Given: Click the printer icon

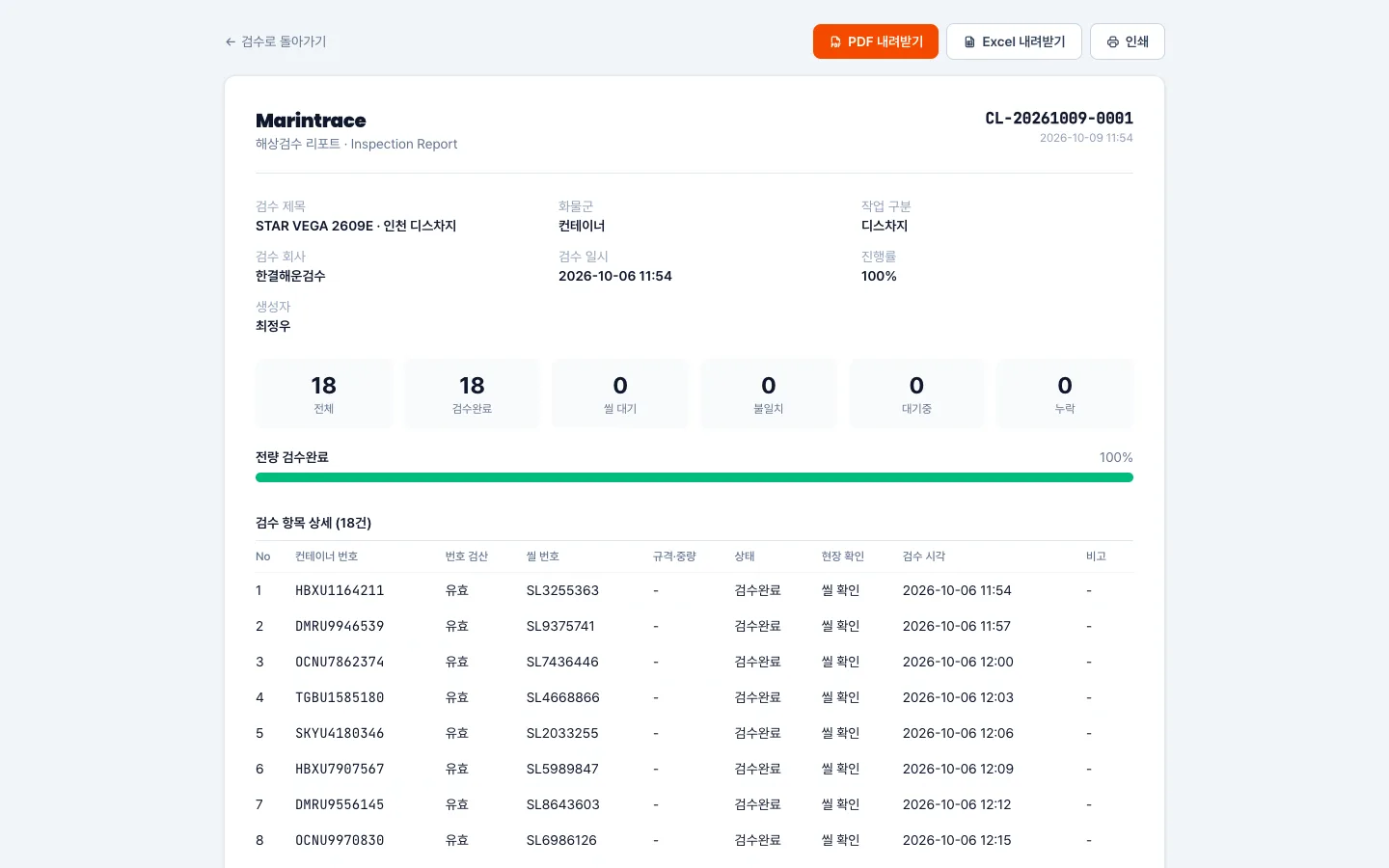Looking at the screenshot, I should point(1113,41).
